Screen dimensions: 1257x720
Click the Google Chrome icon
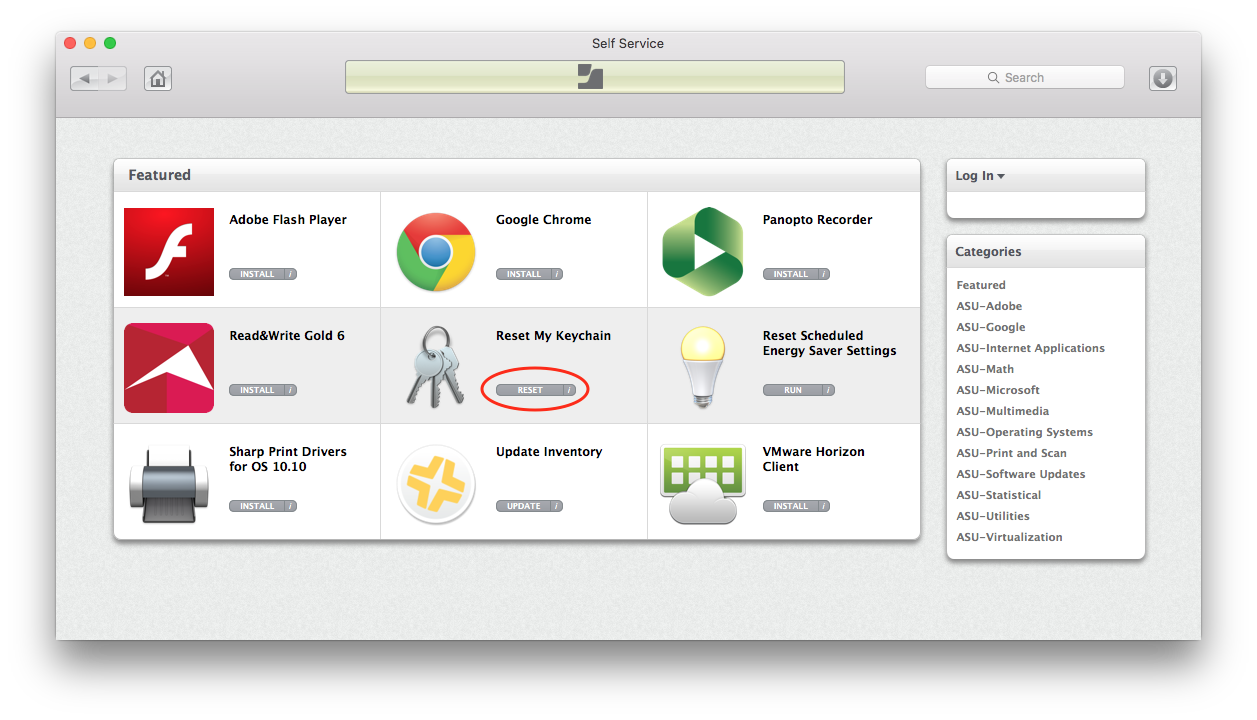pos(435,251)
